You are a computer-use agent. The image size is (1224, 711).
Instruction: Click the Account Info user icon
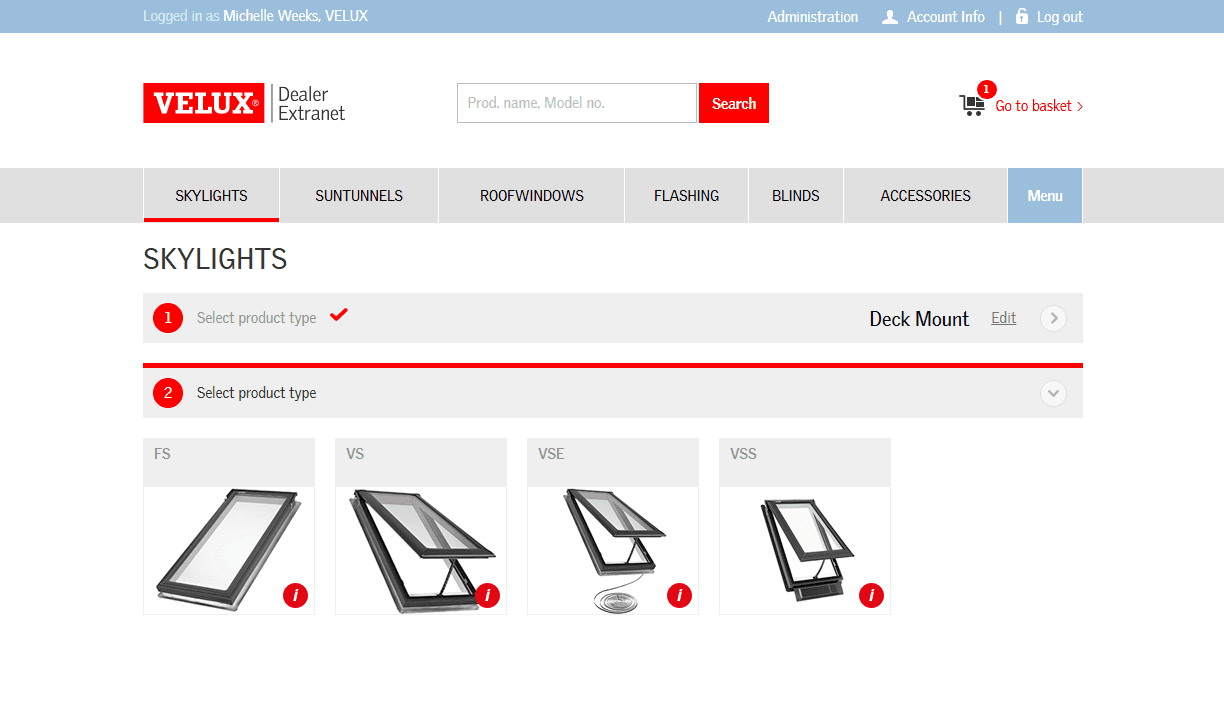(890, 17)
